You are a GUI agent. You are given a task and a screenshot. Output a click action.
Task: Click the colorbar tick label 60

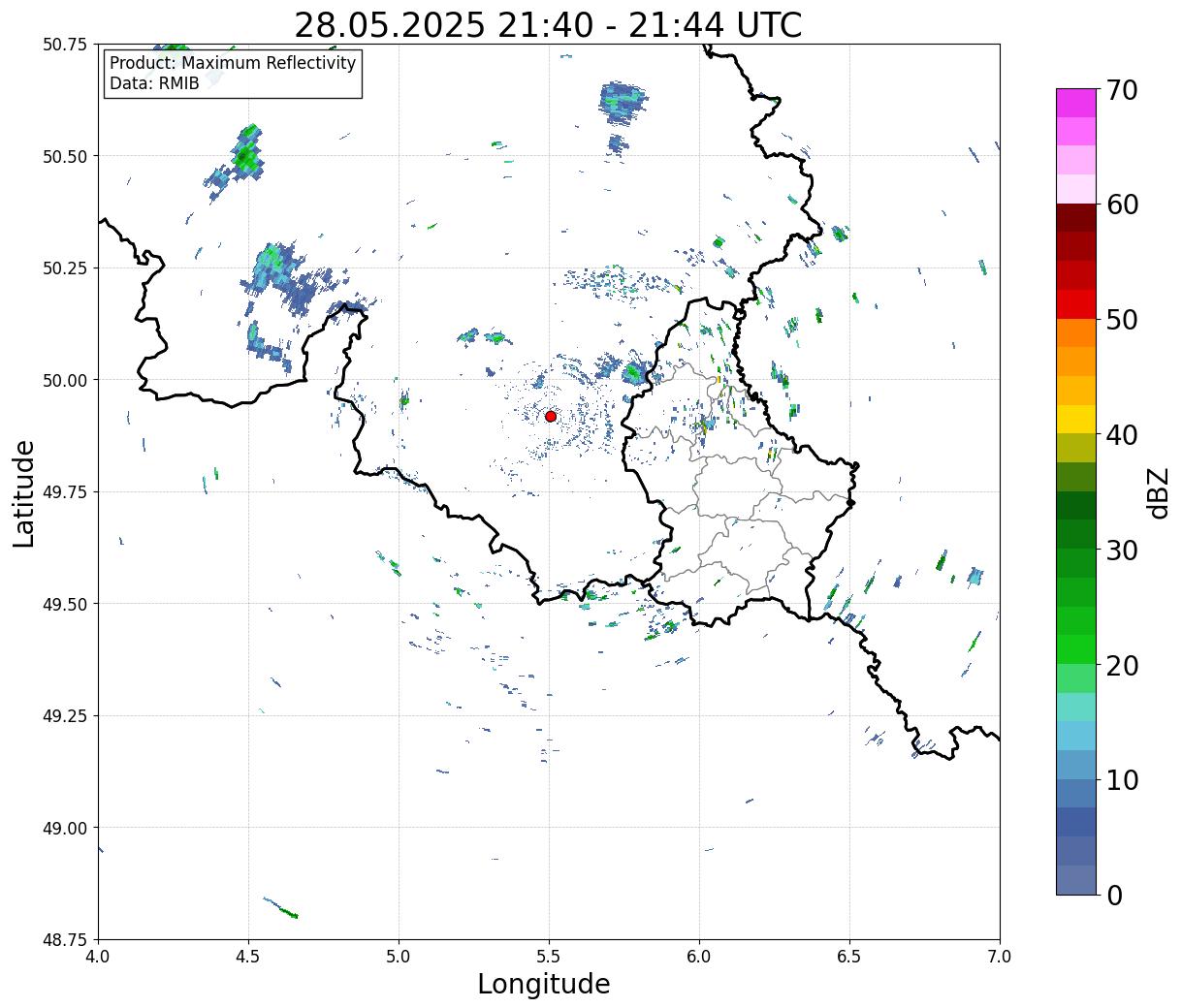point(1122,205)
